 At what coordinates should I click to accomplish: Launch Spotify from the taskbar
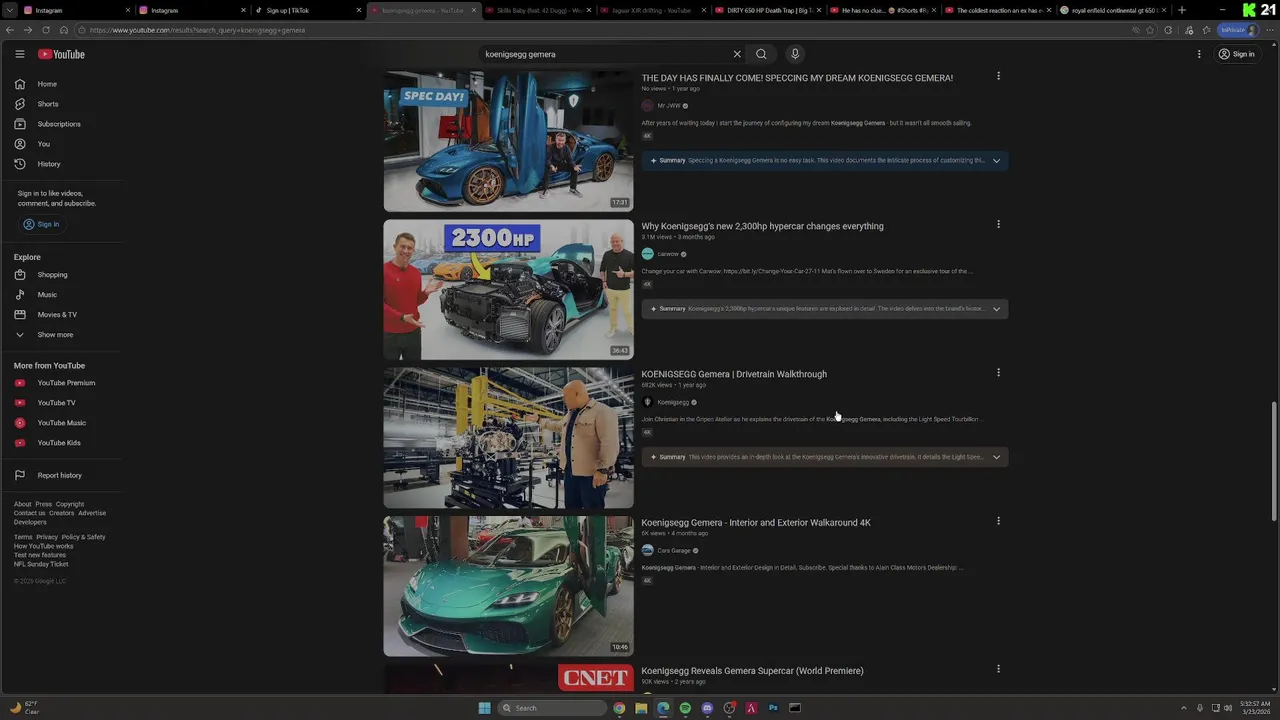pos(685,708)
